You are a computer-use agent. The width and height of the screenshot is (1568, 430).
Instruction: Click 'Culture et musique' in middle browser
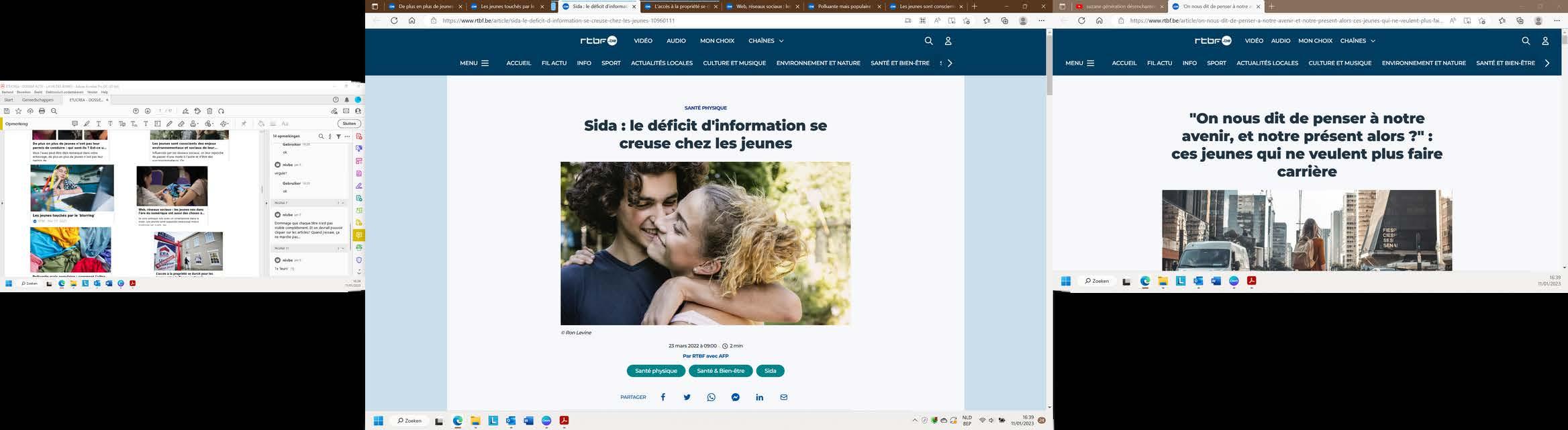tap(734, 63)
